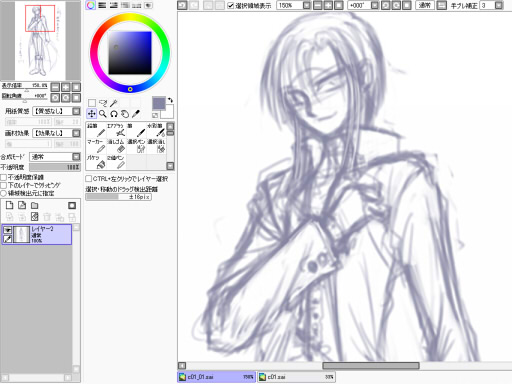Adjust the drag detection distance ±16pix slider
This screenshot has width=512, height=384.
tap(119, 197)
